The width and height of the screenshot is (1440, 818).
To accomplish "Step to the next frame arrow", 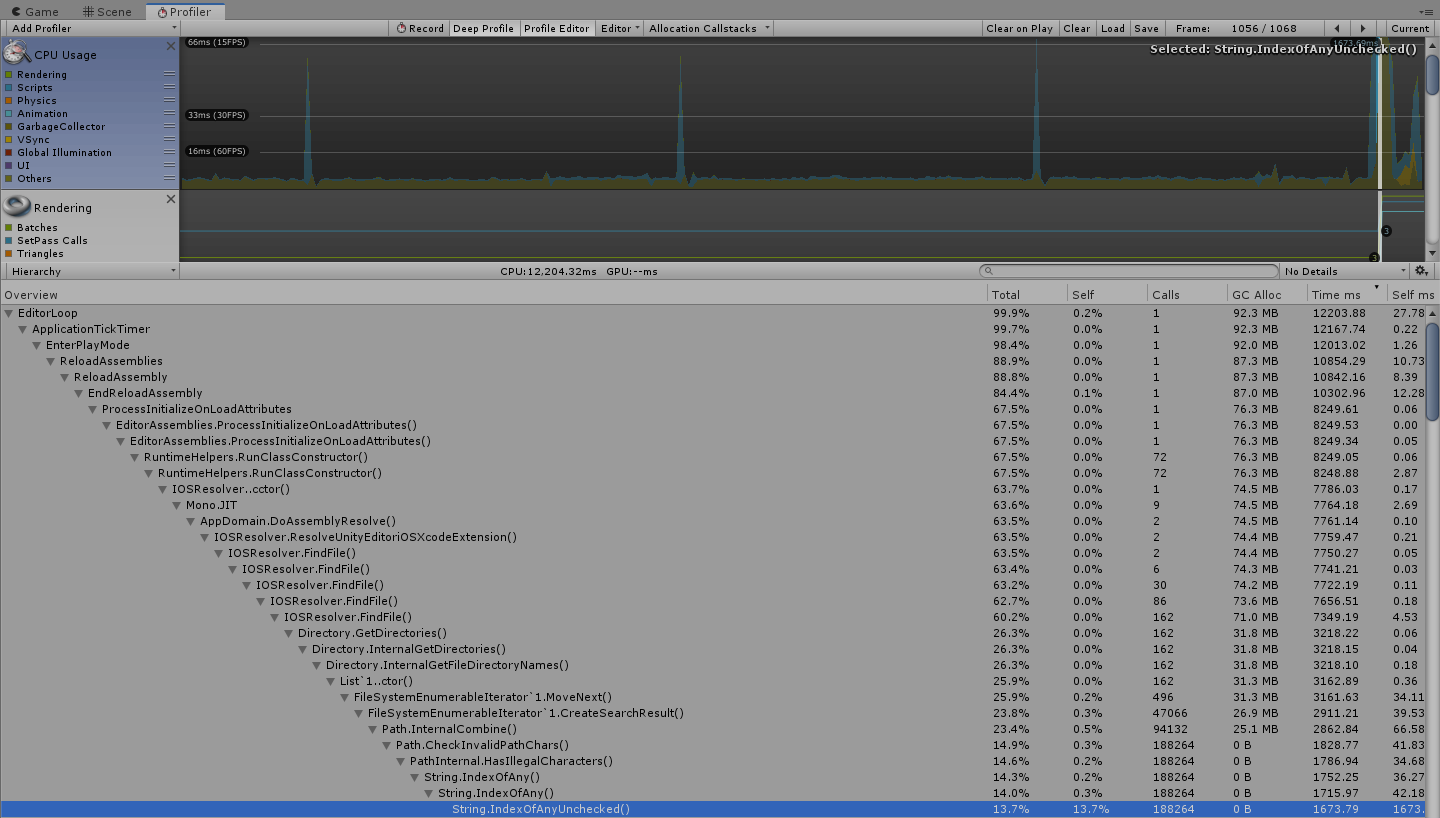I will point(1363,28).
